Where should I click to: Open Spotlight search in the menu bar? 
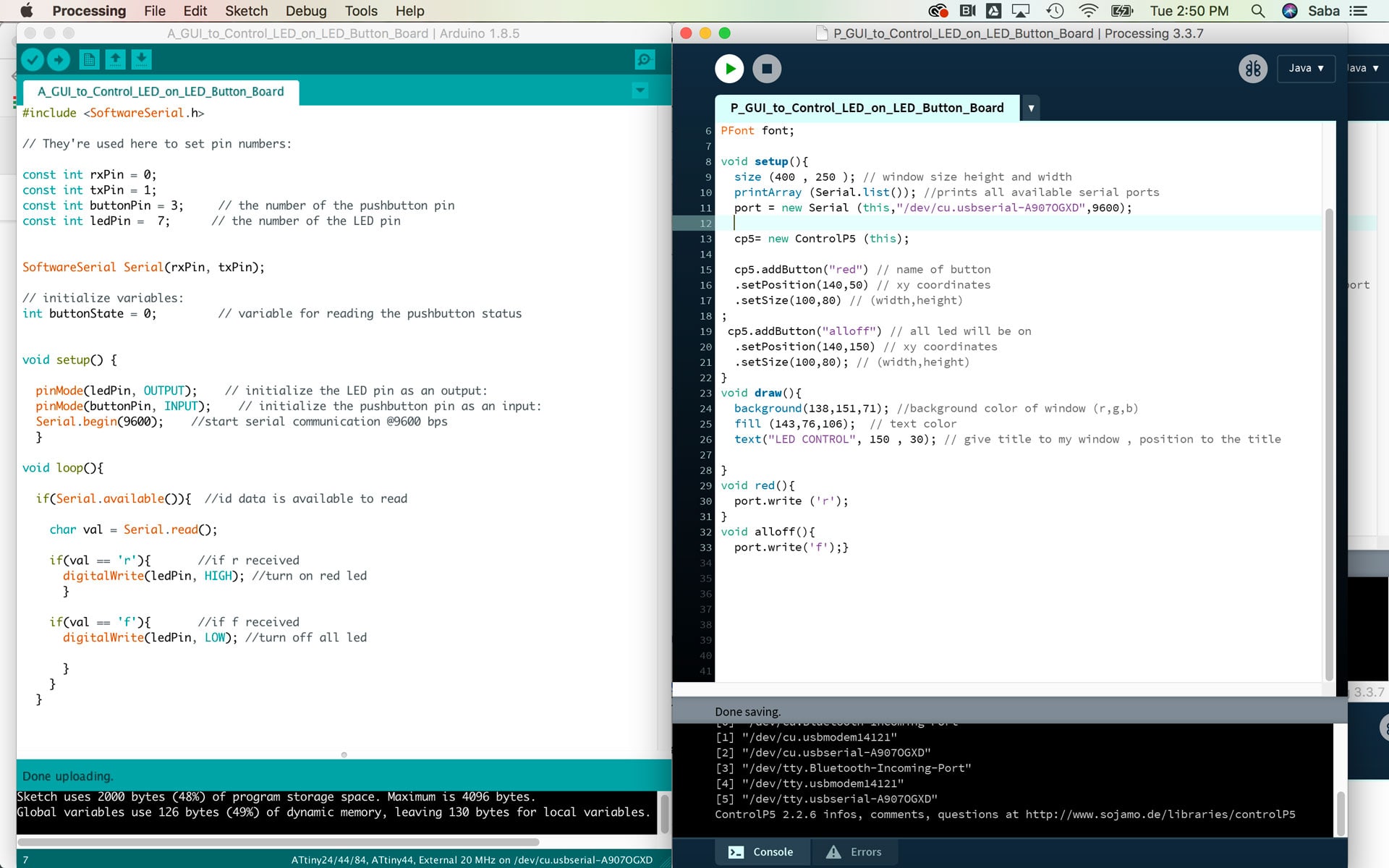point(1258,11)
